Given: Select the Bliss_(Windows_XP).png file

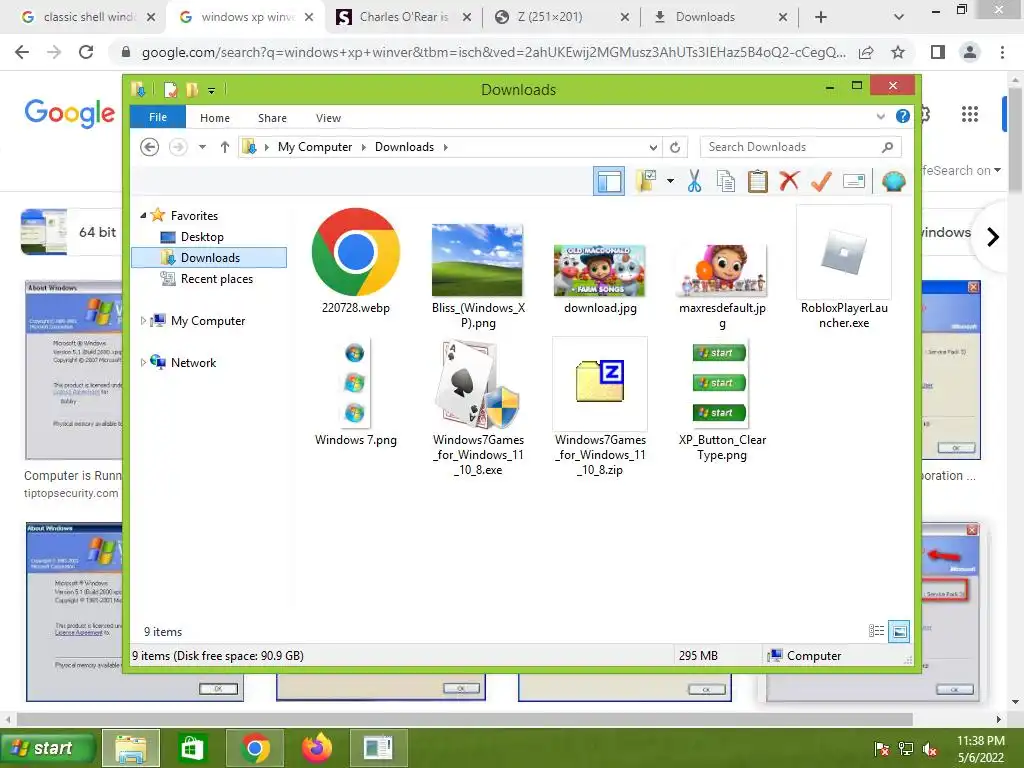Looking at the screenshot, I should point(478,276).
